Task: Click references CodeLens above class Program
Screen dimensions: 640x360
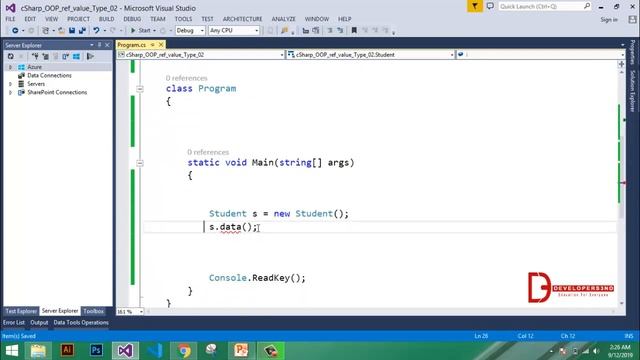Action: pyautogui.click(x=187, y=78)
